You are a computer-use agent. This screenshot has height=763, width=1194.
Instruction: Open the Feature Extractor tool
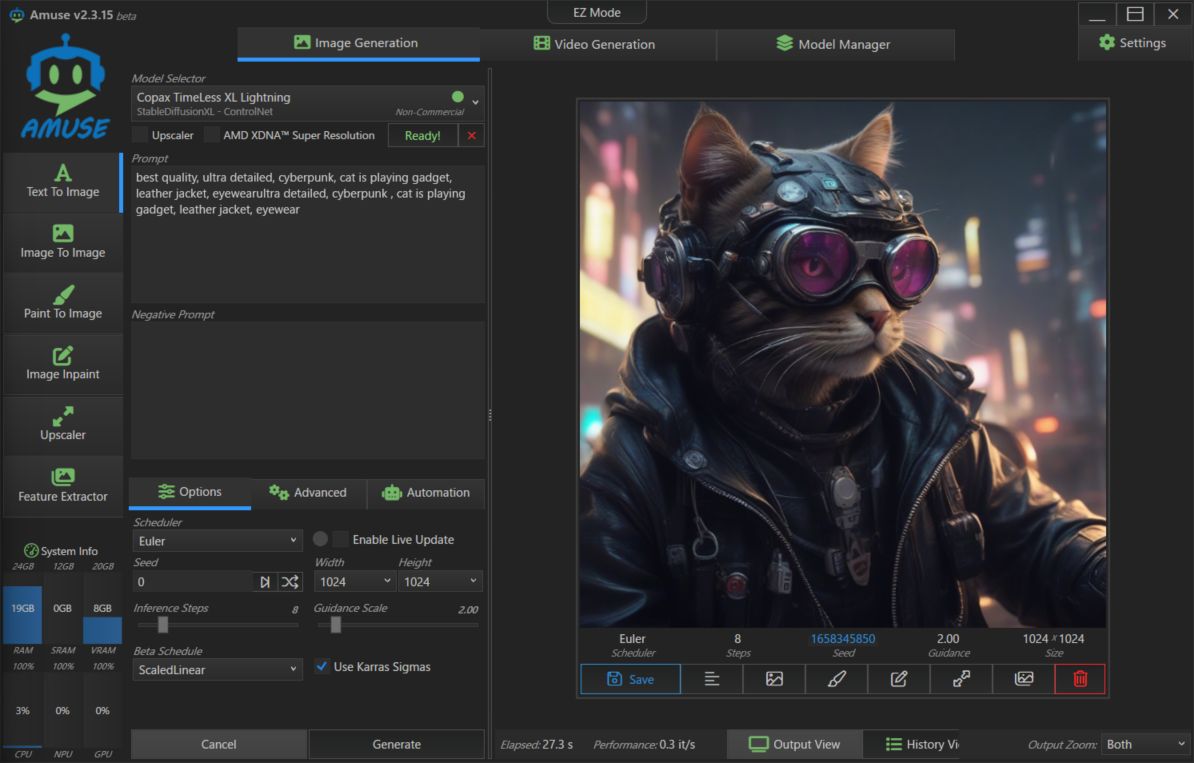tap(63, 486)
